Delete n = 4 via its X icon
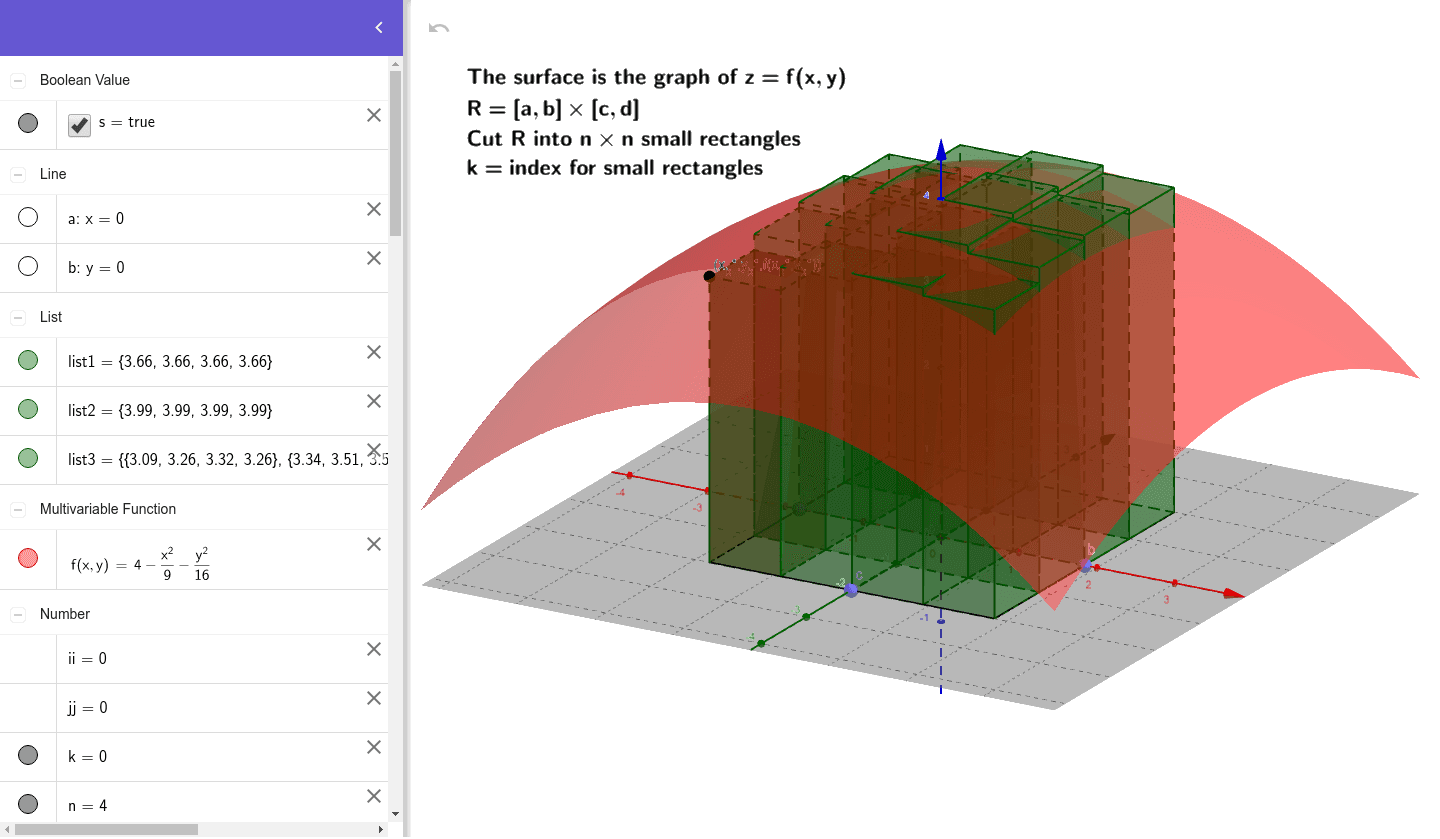Screen dimensions: 1440x839 373,795
